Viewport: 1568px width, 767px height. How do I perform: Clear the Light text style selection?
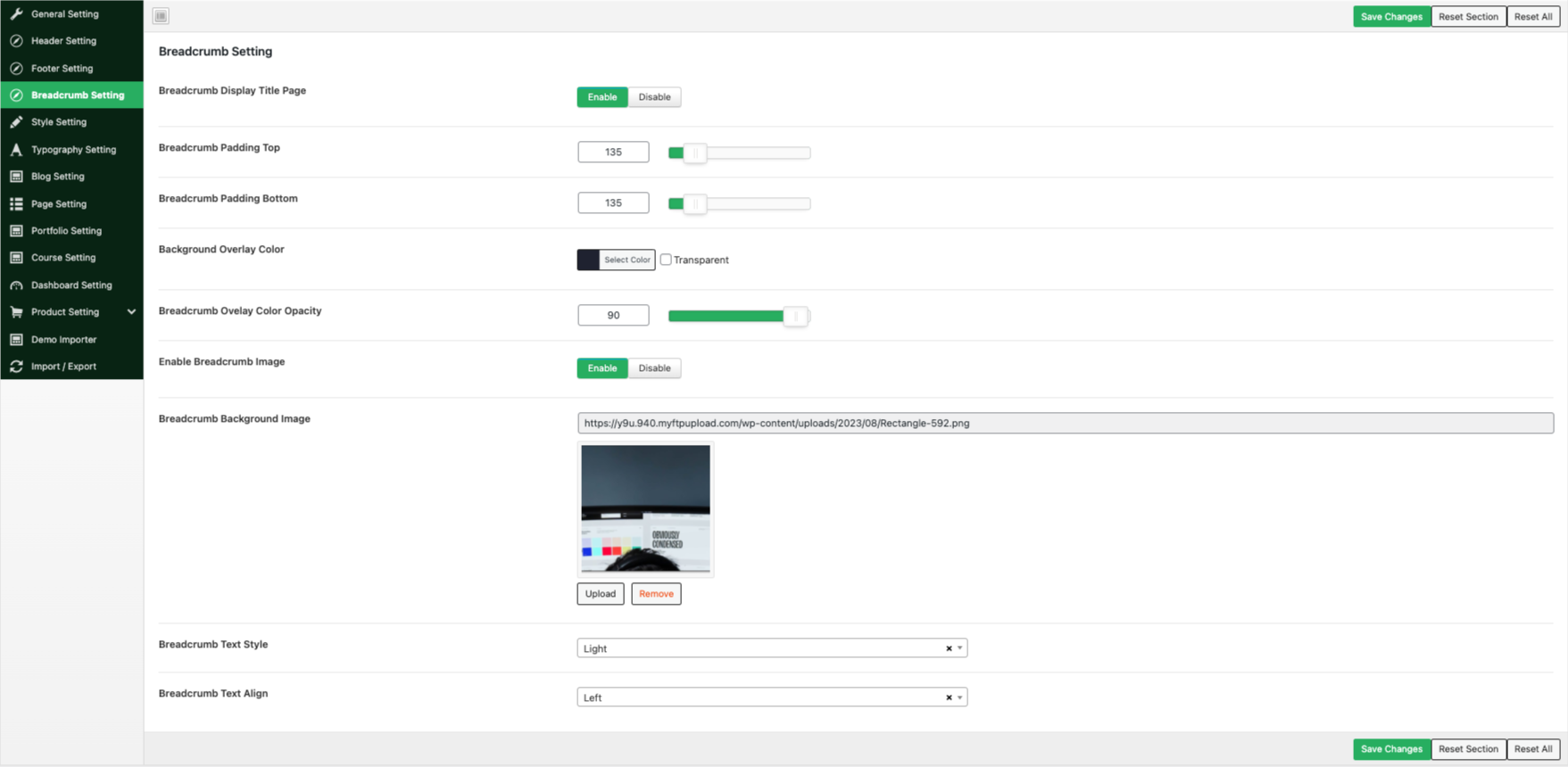[949, 648]
